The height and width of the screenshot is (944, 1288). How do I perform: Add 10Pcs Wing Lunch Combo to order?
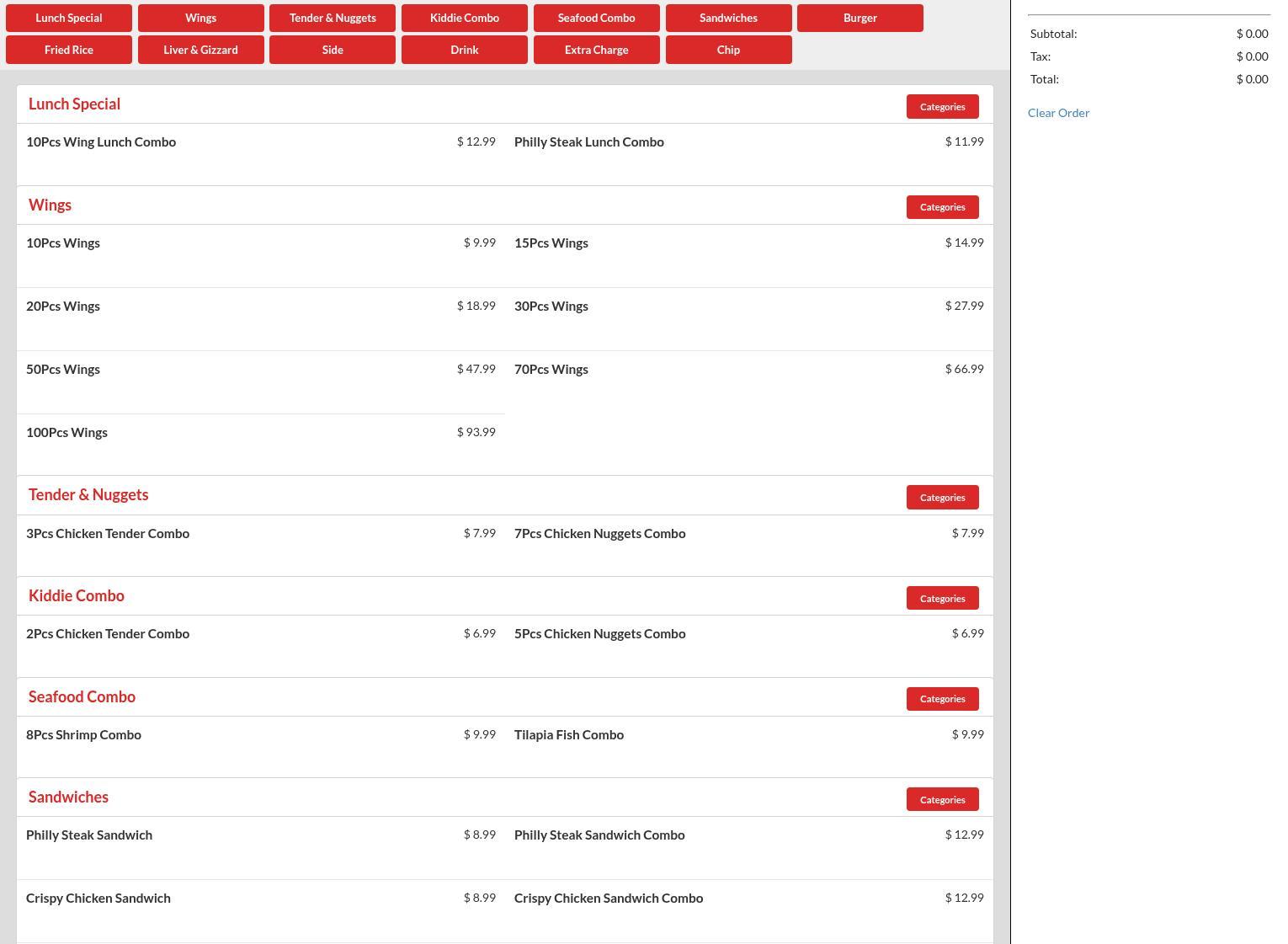(x=101, y=142)
